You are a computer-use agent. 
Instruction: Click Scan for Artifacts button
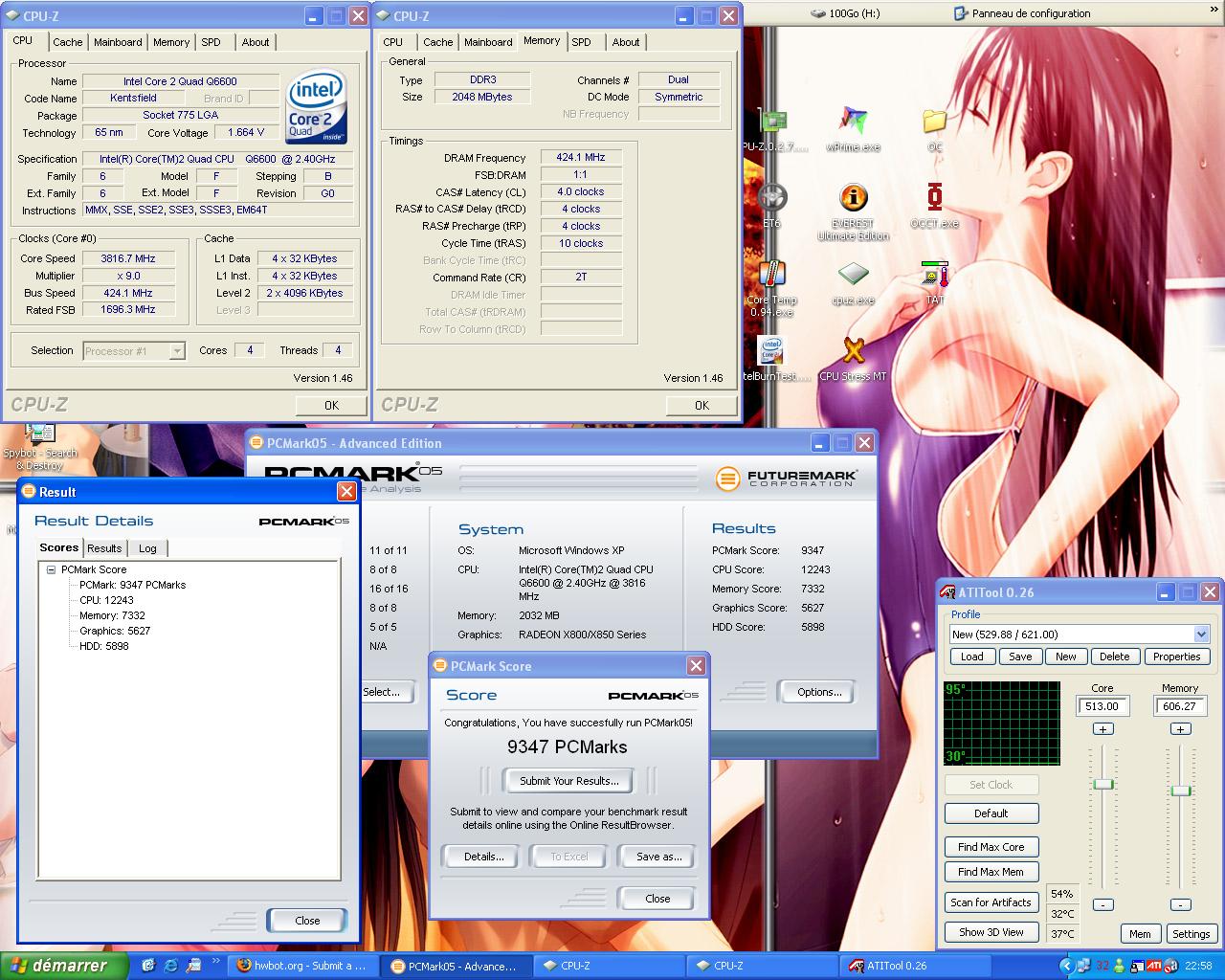click(991, 902)
